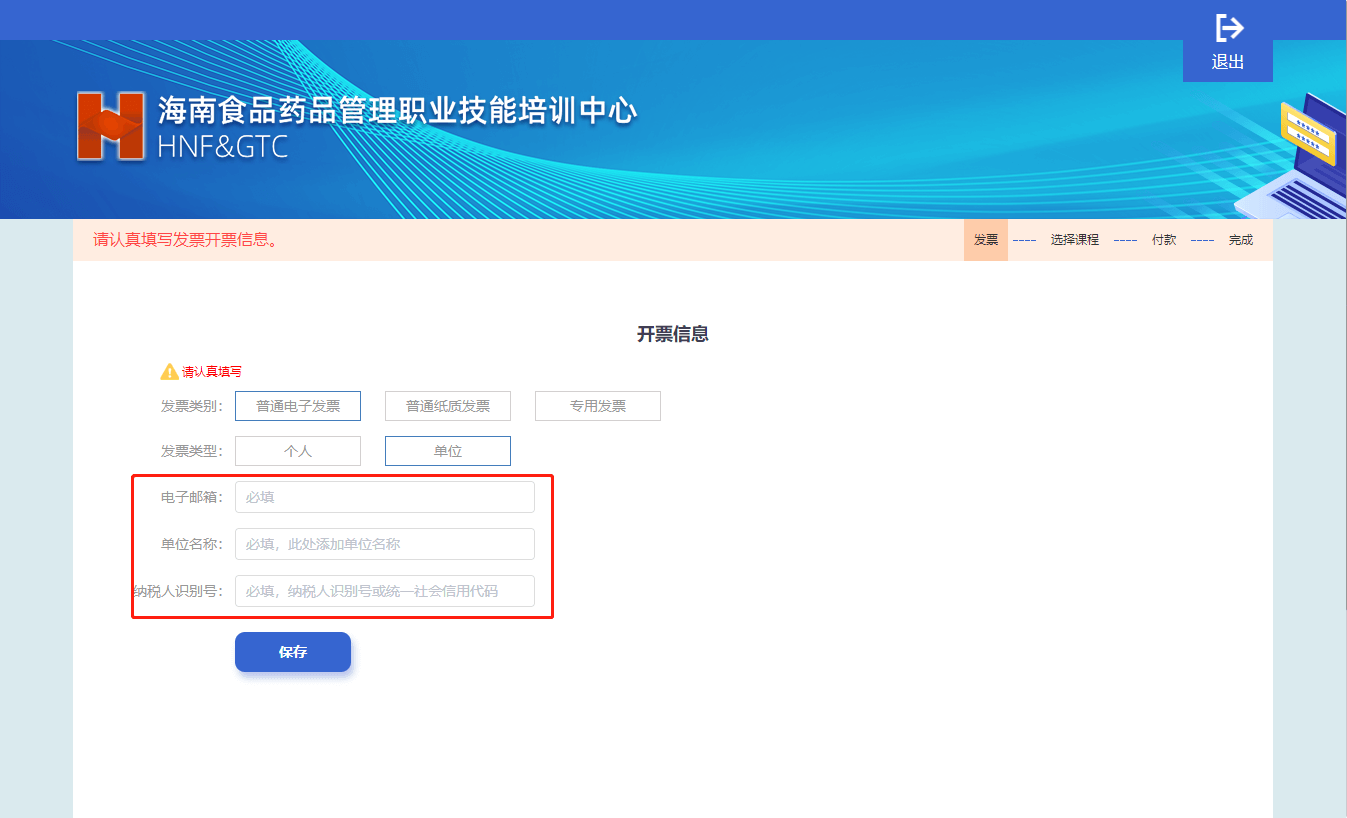Go to the 选择课程 step
Screen dimensions: 1347x818
(1074, 240)
